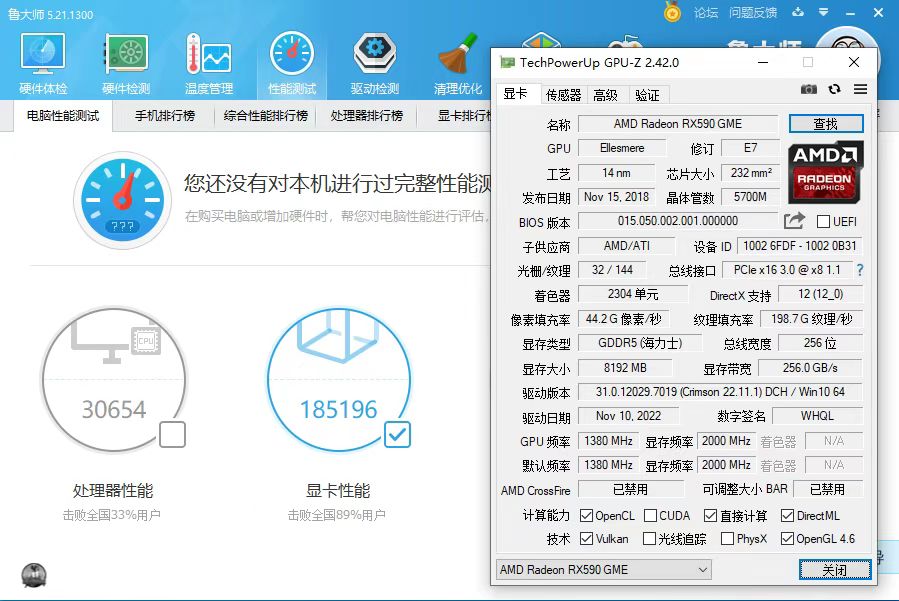Select 处理器排行榜 tab

coord(367,116)
